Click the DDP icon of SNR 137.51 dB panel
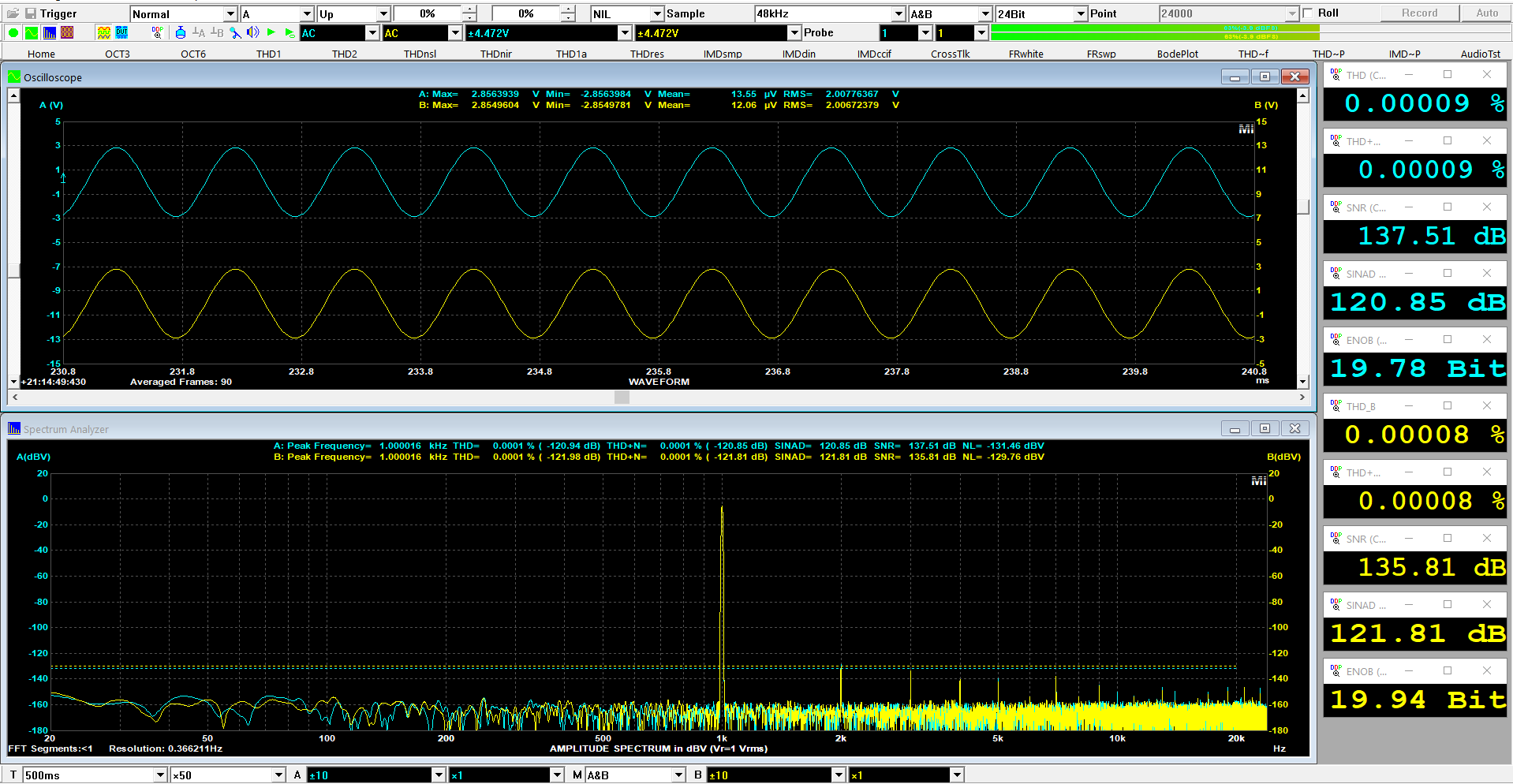The height and width of the screenshot is (784, 1513). (x=1336, y=207)
